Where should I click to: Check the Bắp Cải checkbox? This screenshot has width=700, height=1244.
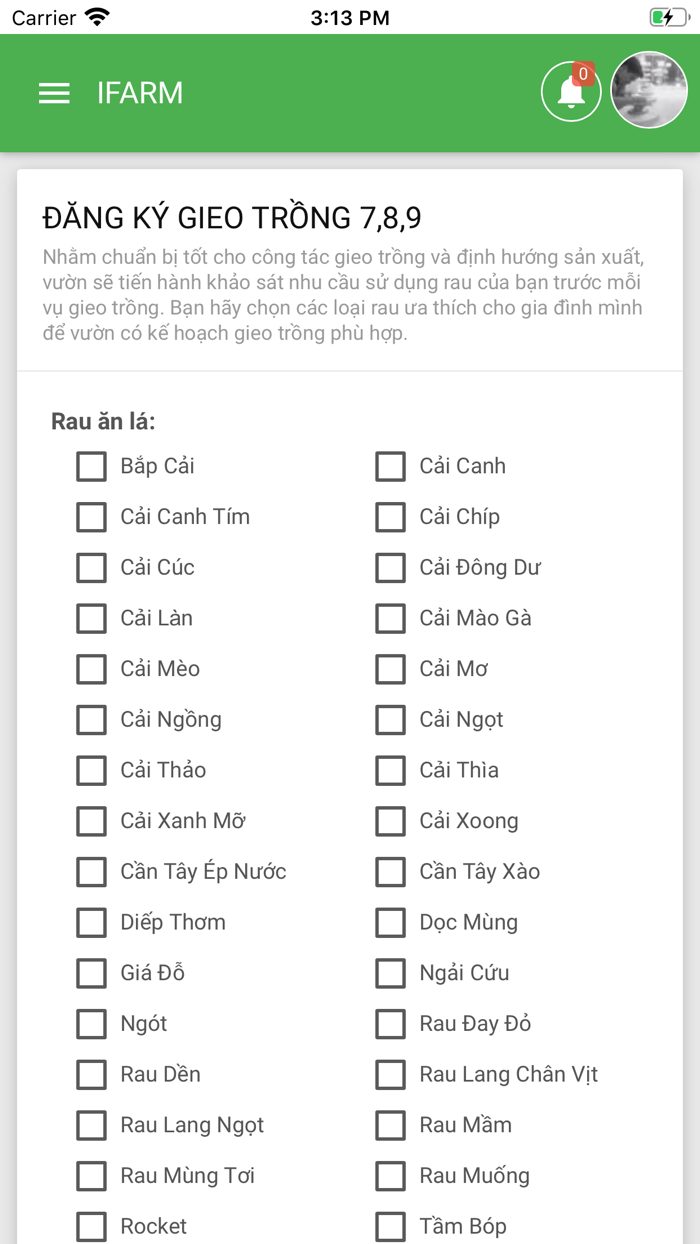tap(92, 466)
